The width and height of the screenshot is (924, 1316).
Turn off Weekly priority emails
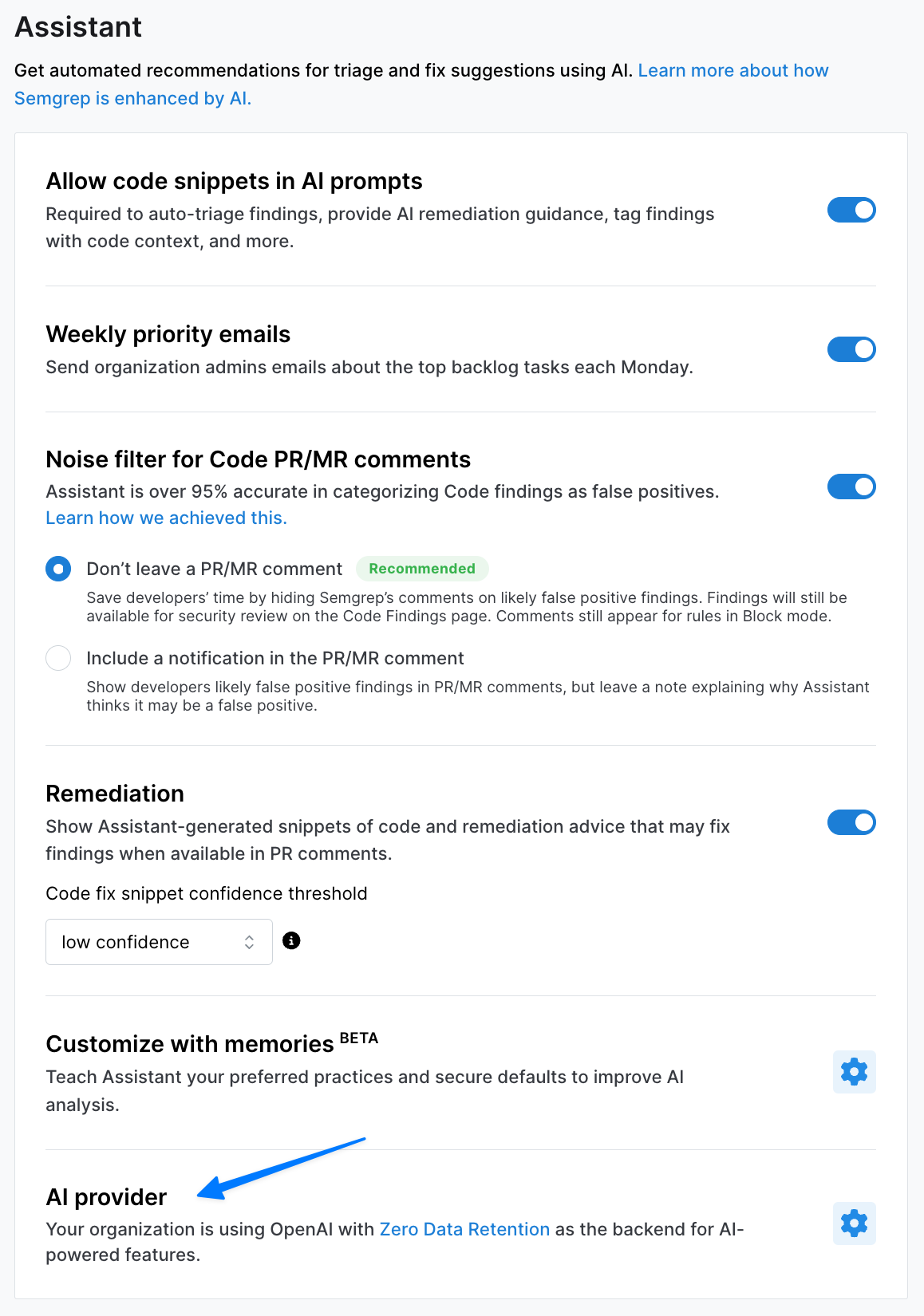851,349
